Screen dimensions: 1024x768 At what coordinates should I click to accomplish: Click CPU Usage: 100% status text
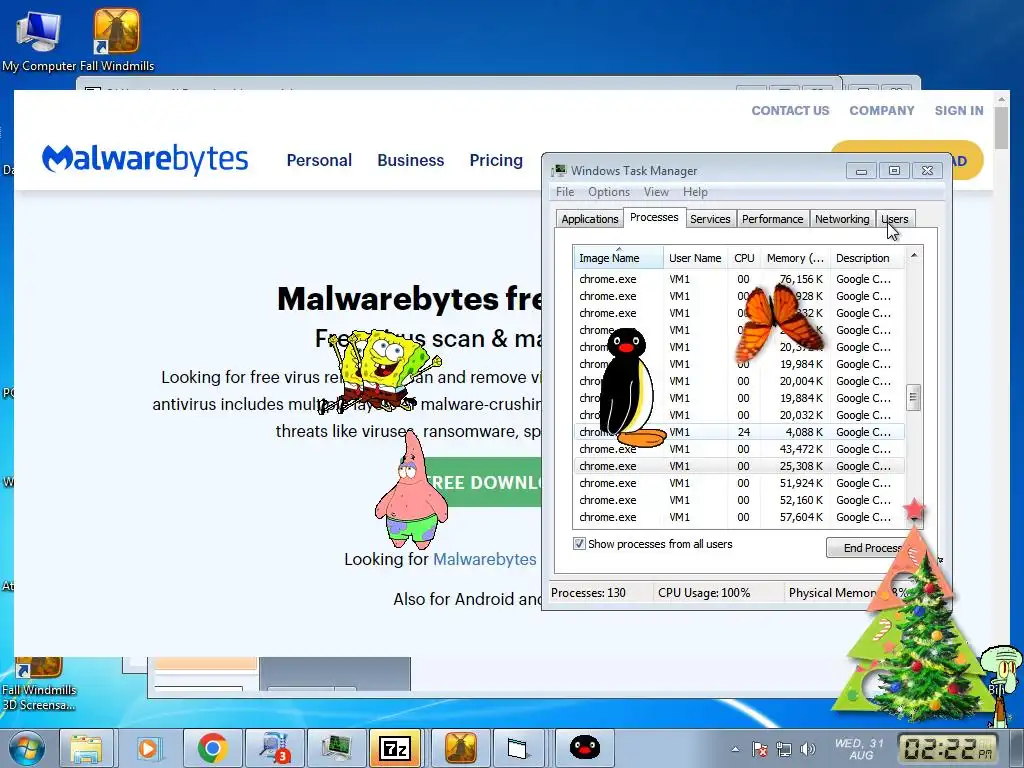point(704,592)
